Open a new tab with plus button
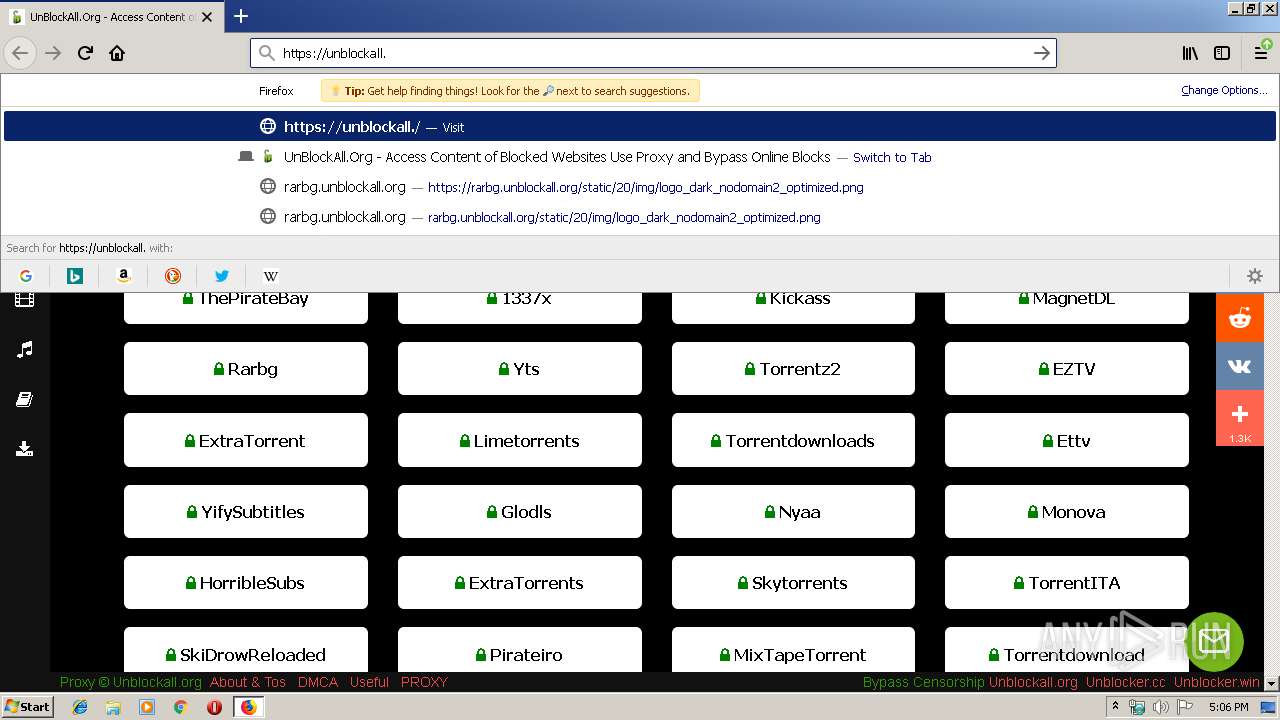 click(x=241, y=16)
